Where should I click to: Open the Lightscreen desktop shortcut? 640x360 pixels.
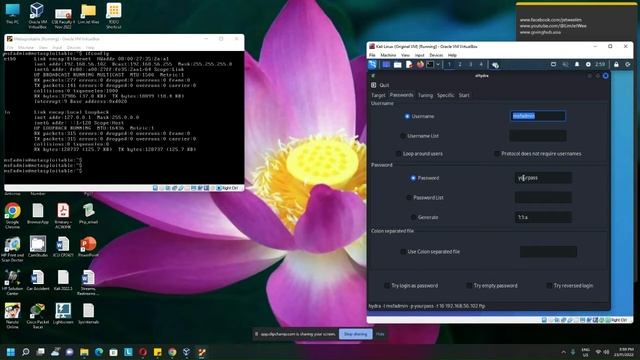click(x=63, y=313)
